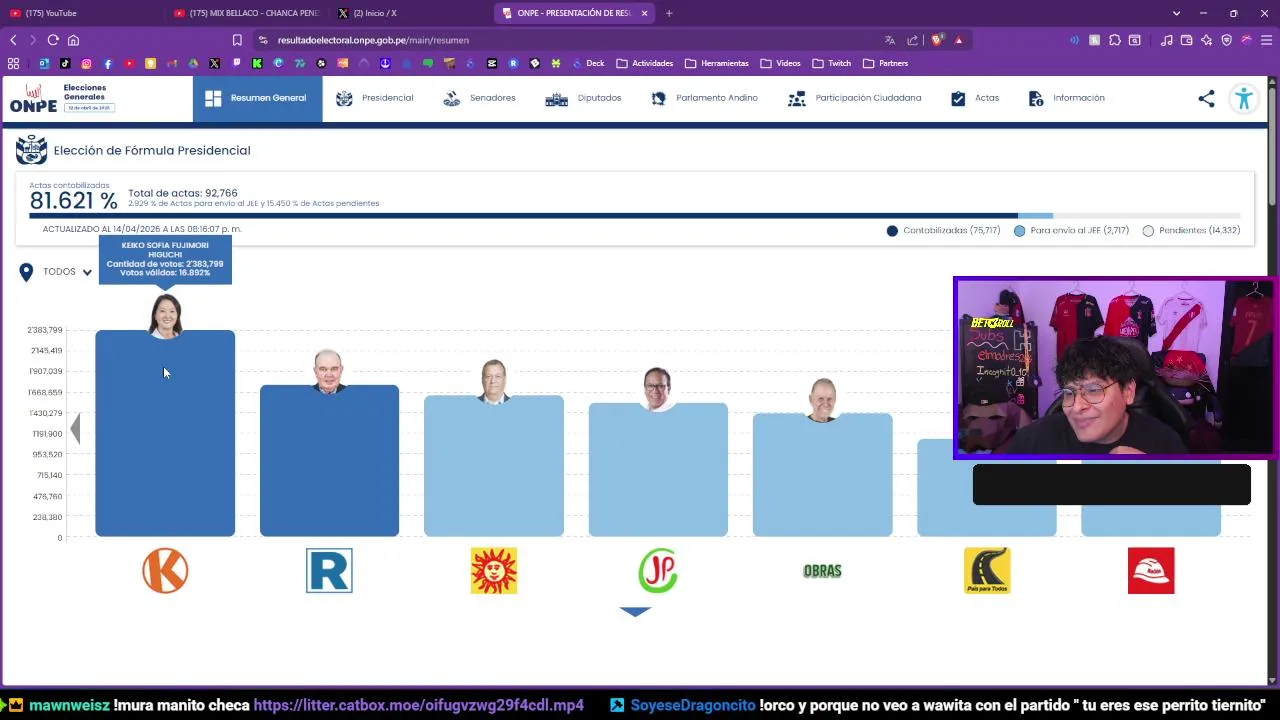Click the share icon on ONPE page
Screen dimensions: 1280x720
click(1206, 98)
